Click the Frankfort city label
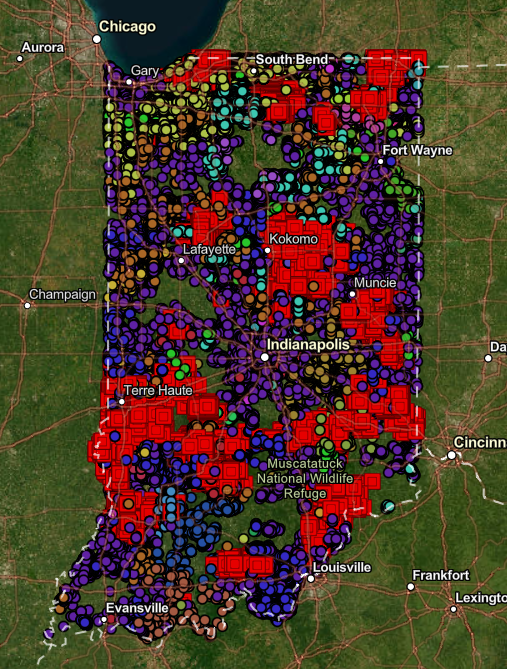 [x=441, y=575]
